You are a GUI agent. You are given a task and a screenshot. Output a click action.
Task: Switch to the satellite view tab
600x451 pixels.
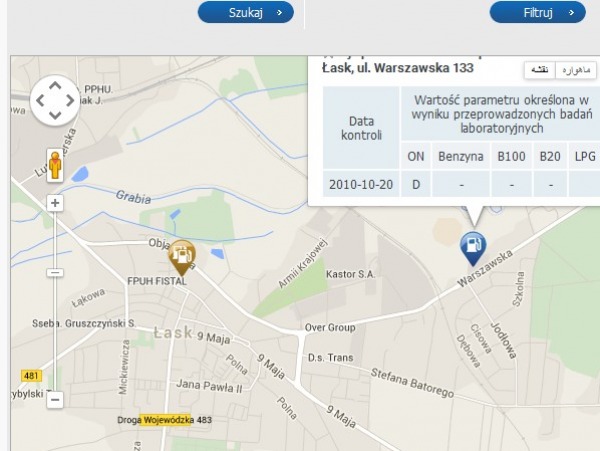576,70
